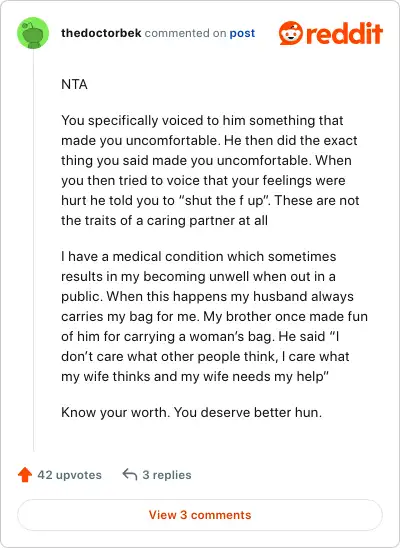400x548 pixels.
Task: Open the 3 replies label
Action: point(167,475)
